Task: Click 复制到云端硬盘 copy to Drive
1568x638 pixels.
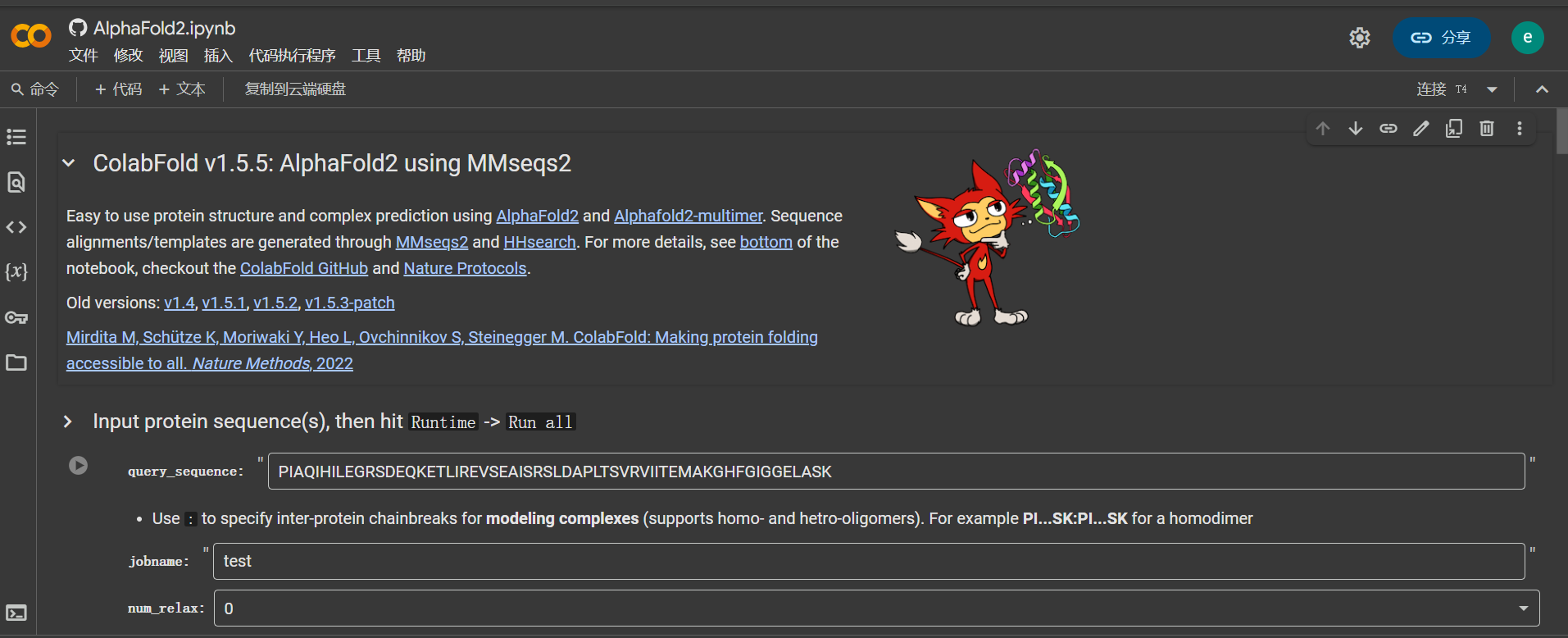Action: coord(295,89)
